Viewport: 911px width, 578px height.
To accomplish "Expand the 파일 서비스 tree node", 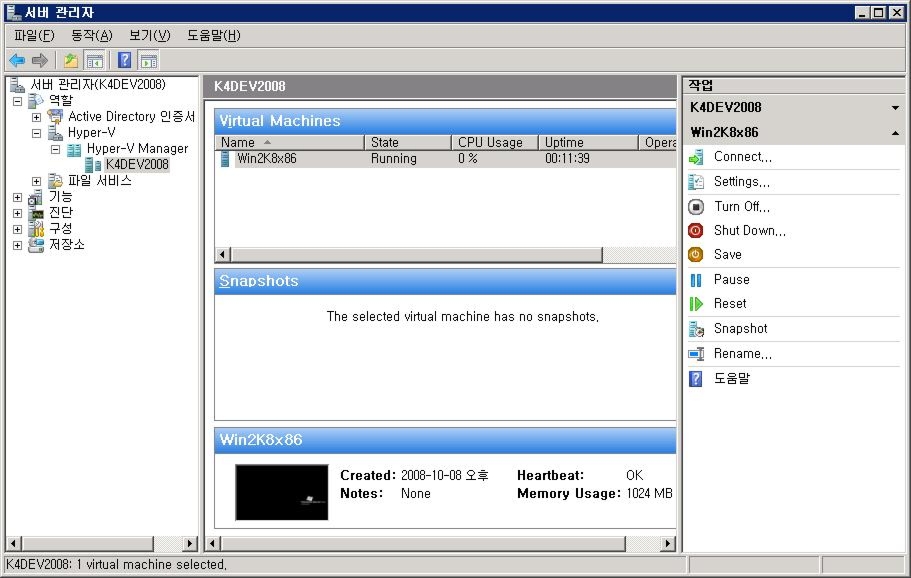I will [x=36, y=181].
